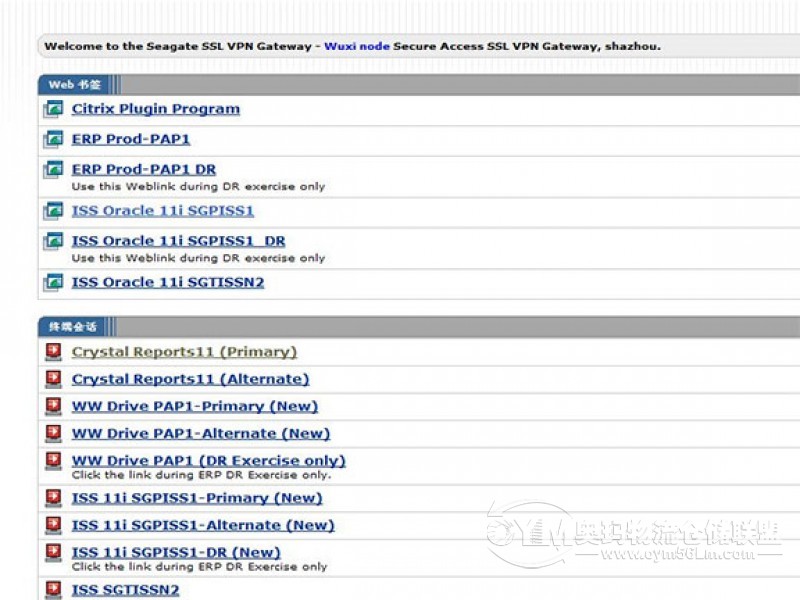Viewport: 800px width, 600px height.
Task: Click the terminal icon beside ISS 11i SGPISS1-DR (New)
Action: click(x=53, y=552)
